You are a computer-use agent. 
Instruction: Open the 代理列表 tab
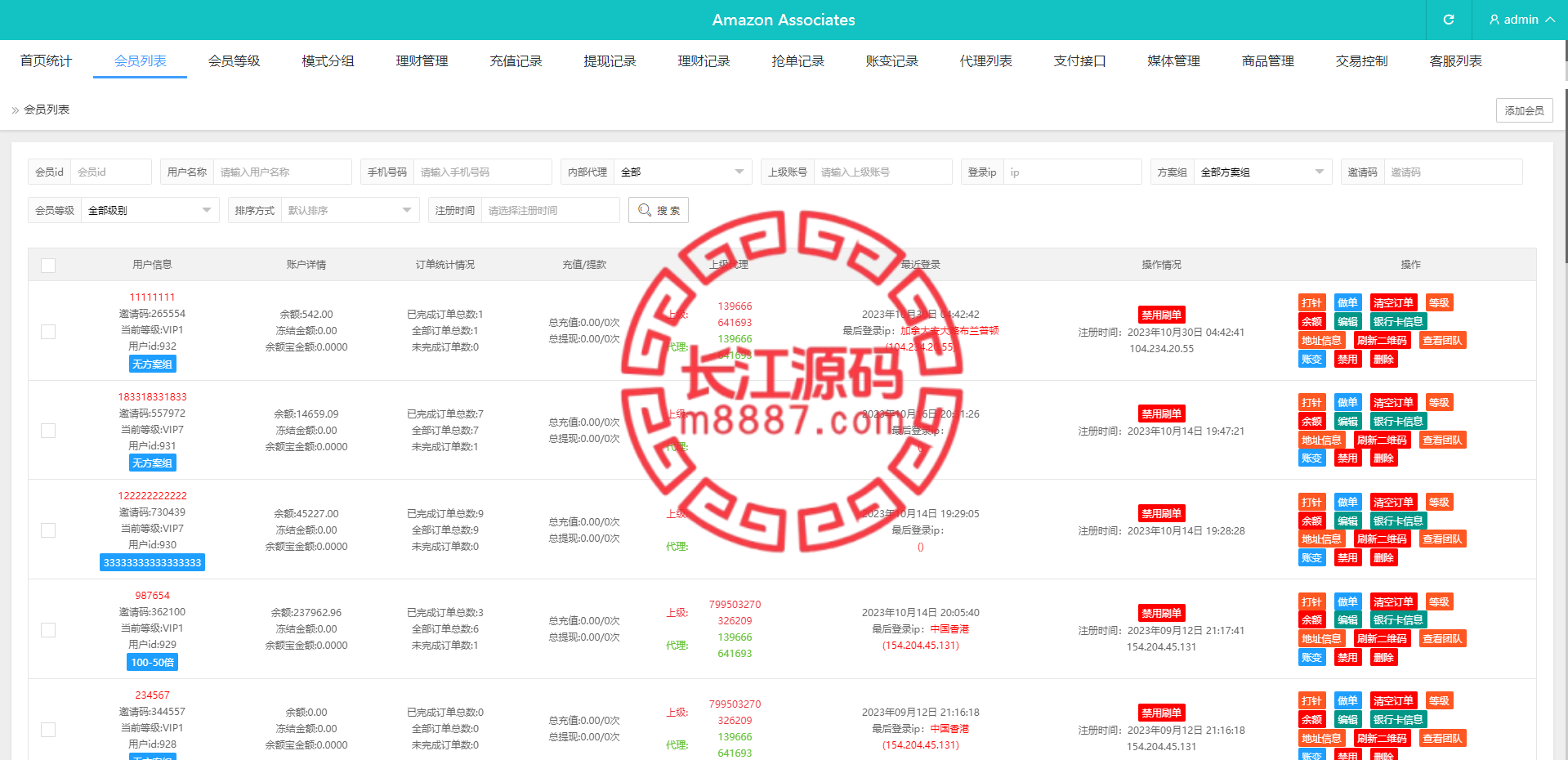tap(985, 61)
